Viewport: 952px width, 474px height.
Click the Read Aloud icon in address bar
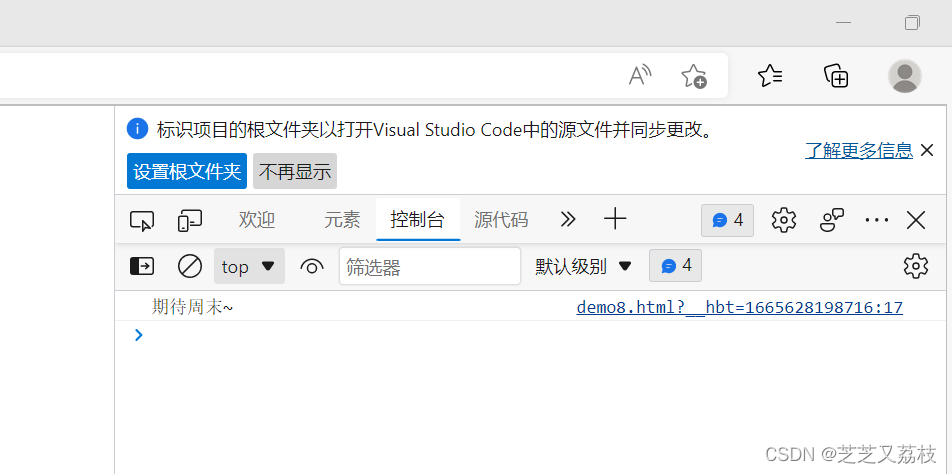pos(639,76)
